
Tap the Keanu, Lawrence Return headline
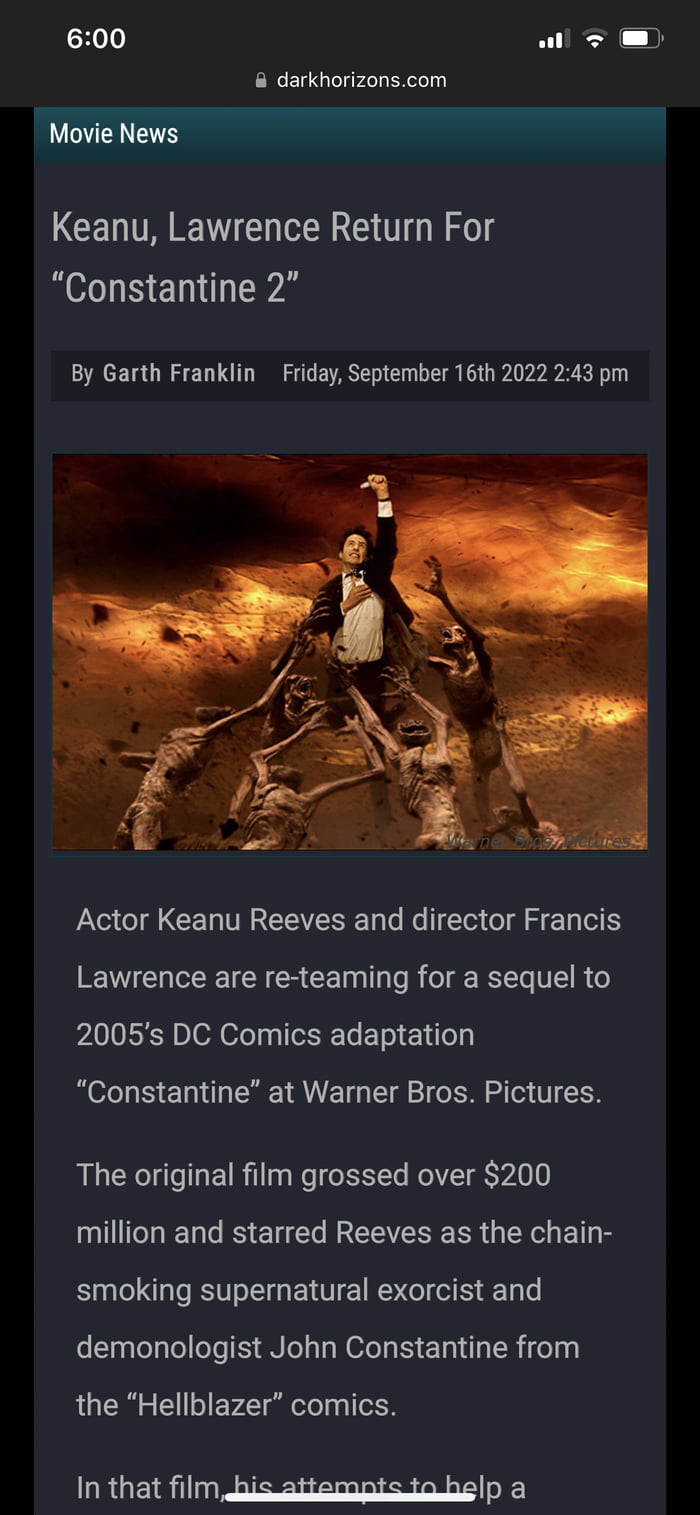click(273, 257)
